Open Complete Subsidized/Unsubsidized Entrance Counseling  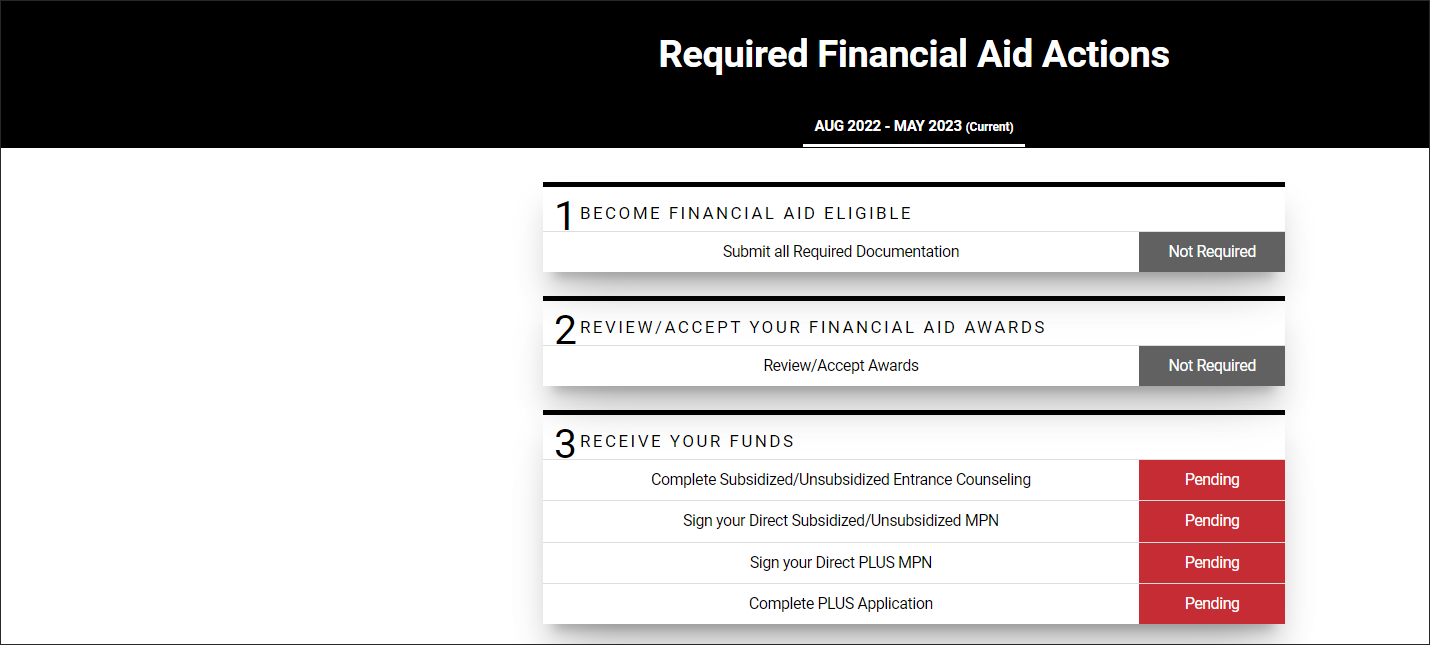point(840,479)
